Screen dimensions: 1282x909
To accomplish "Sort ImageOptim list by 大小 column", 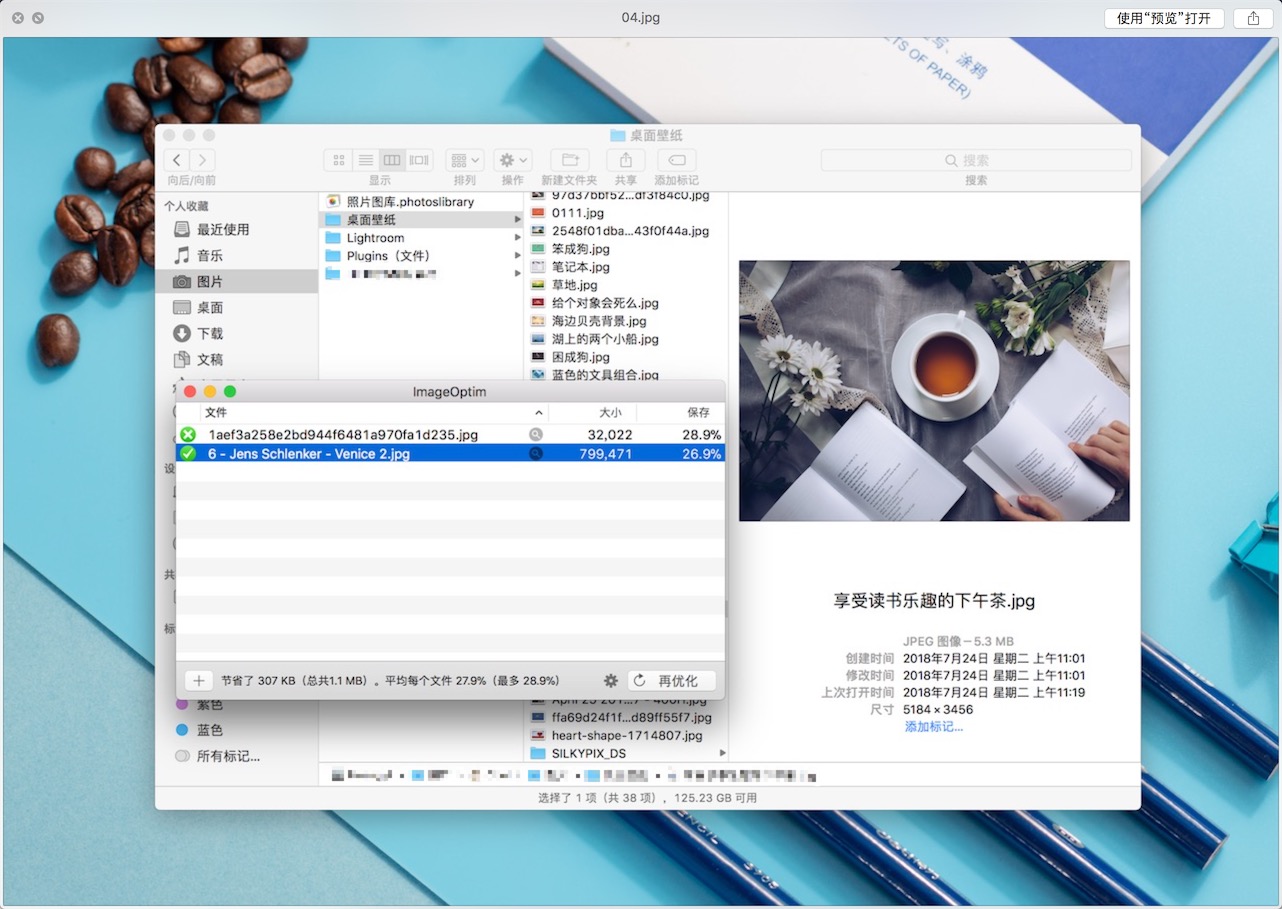I will (592, 412).
